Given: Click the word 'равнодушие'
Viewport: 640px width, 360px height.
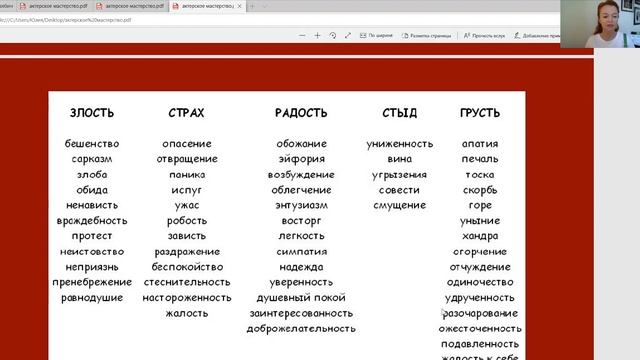Looking at the screenshot, I should [x=92, y=298].
